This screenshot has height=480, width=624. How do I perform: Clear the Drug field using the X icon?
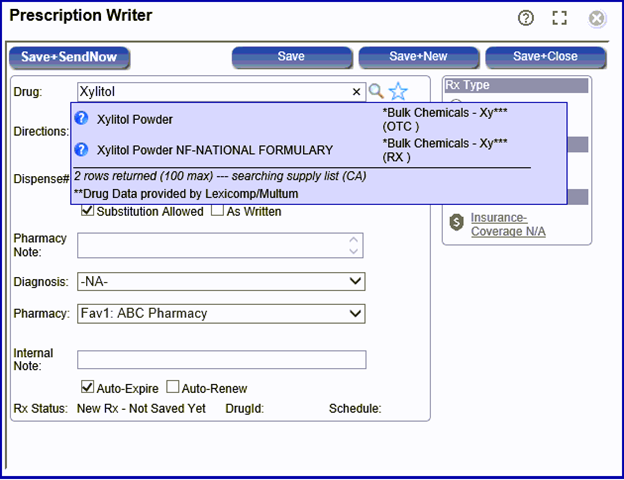coord(356,92)
